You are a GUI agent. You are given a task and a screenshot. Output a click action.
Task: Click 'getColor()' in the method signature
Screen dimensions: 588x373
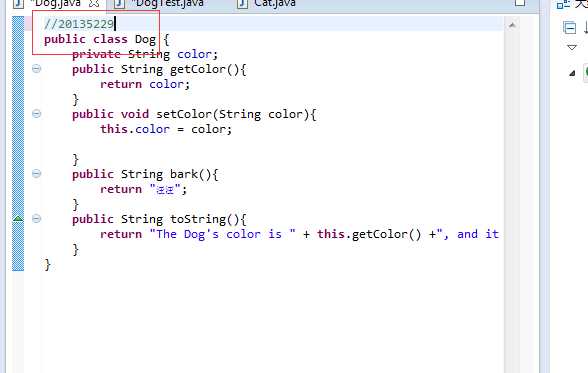[204, 69]
